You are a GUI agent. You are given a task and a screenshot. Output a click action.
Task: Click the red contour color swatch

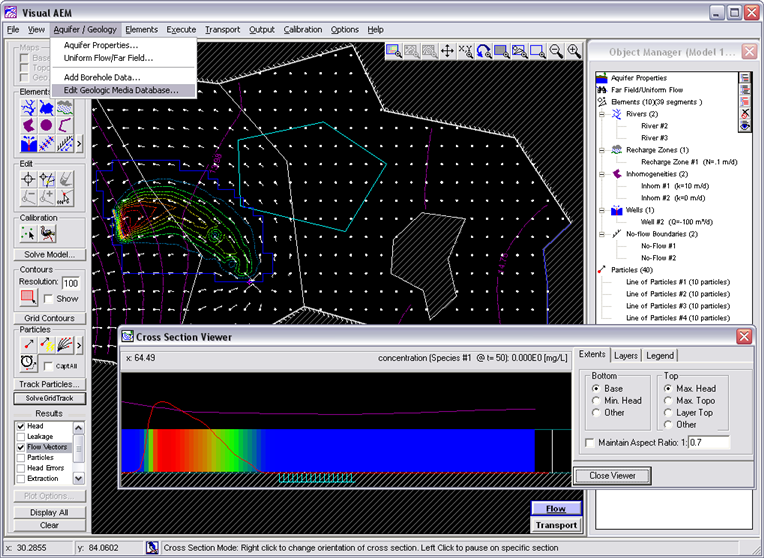28,297
